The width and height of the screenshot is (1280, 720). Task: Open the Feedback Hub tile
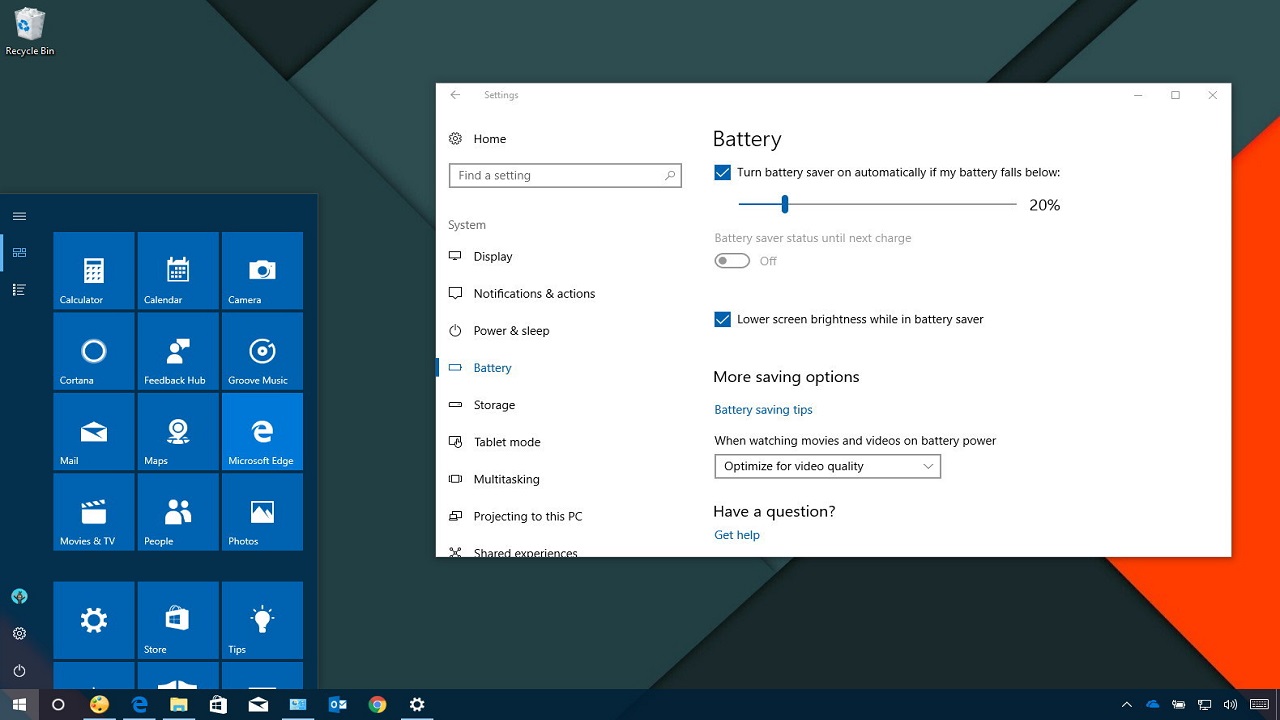click(x=178, y=351)
